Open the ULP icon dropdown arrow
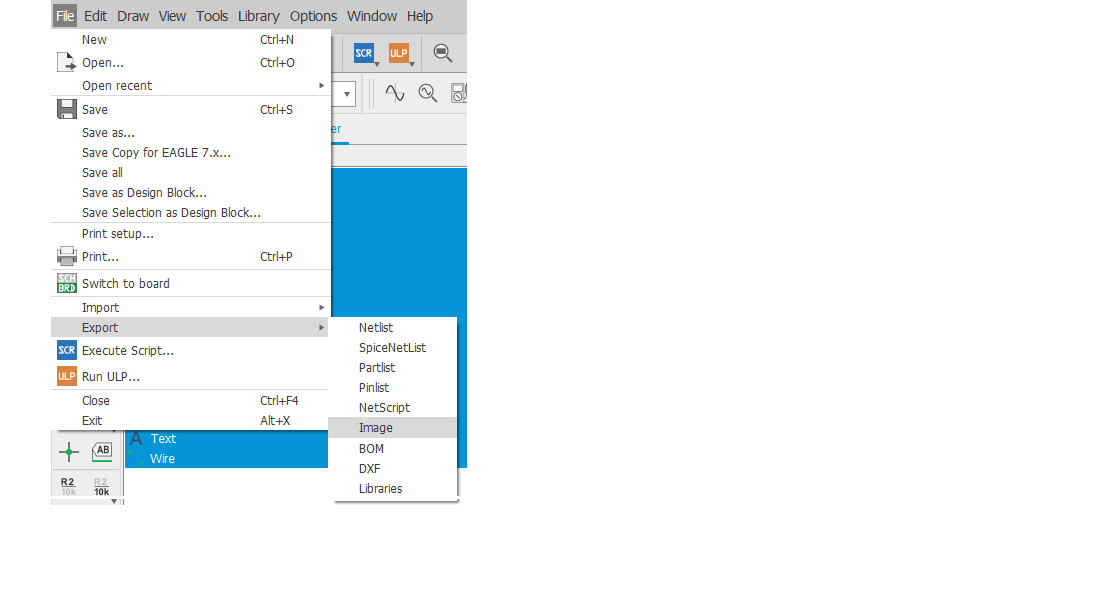Image resolution: width=1098 pixels, height=616 pixels. pyautogui.click(x=412, y=64)
